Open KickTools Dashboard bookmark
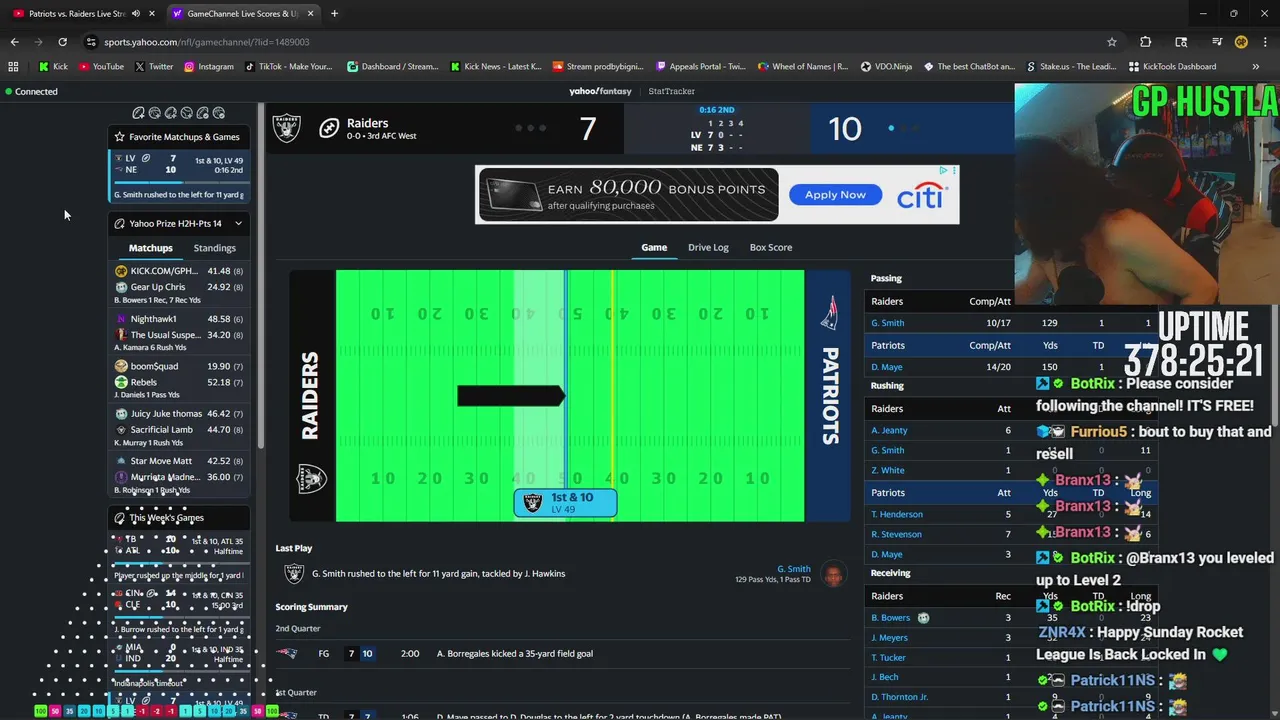 (1172, 66)
